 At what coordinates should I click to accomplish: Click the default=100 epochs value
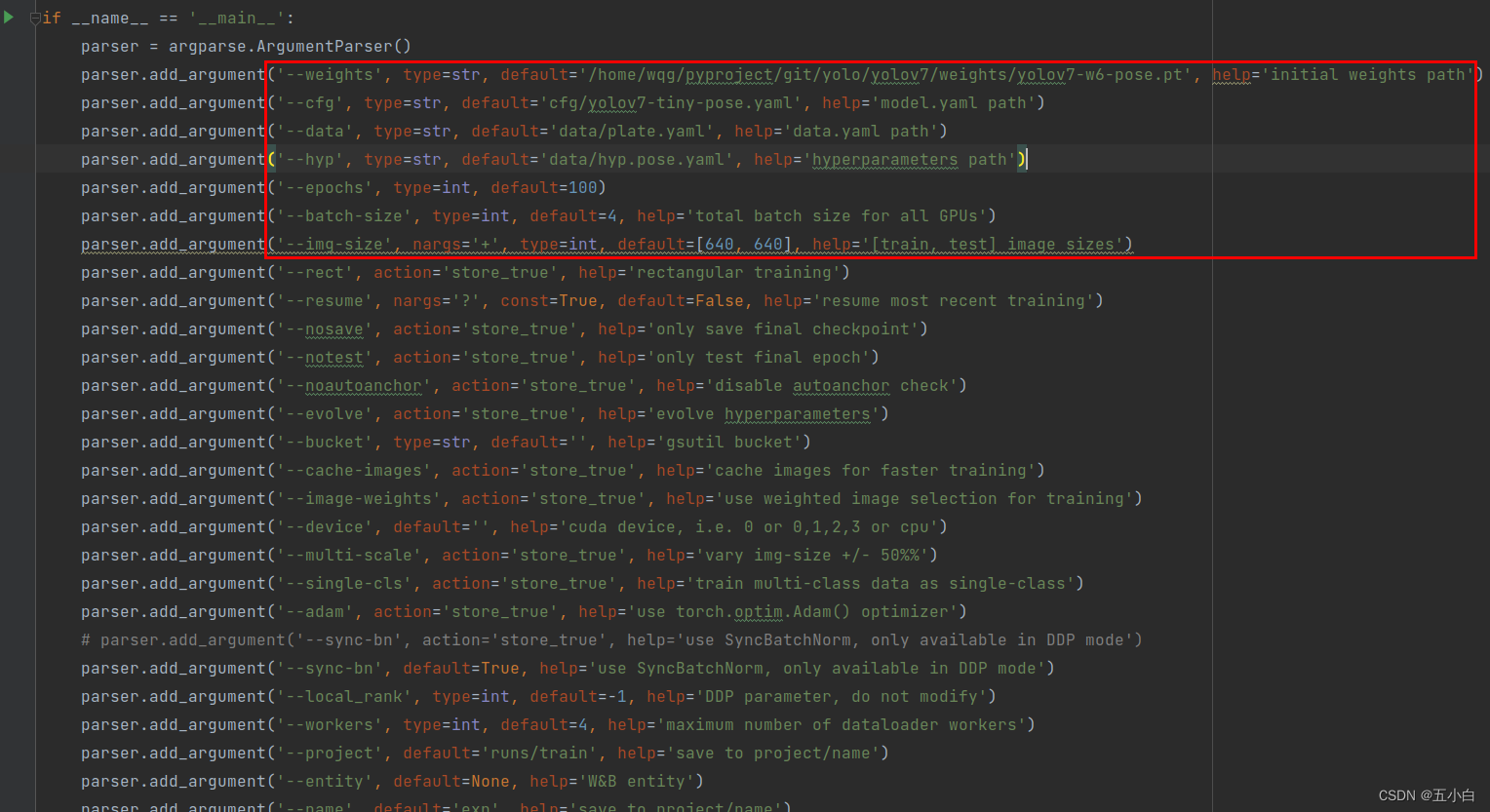tap(544, 188)
